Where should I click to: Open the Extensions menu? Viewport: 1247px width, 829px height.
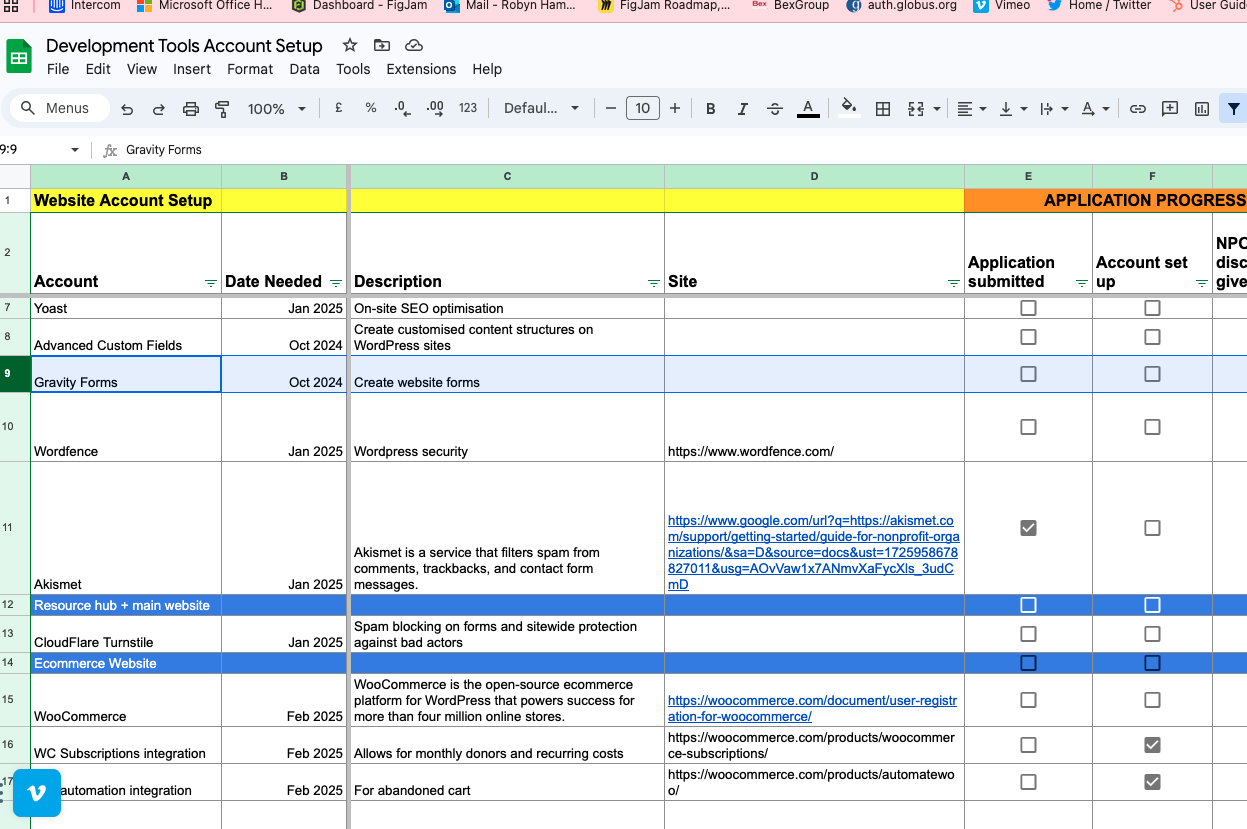coord(421,69)
